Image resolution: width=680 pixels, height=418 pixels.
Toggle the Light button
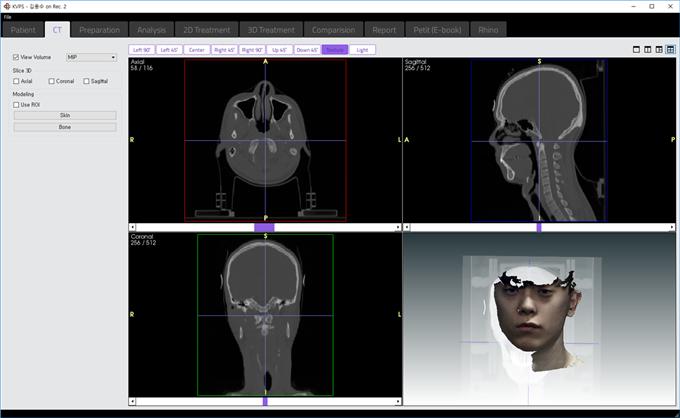point(362,50)
